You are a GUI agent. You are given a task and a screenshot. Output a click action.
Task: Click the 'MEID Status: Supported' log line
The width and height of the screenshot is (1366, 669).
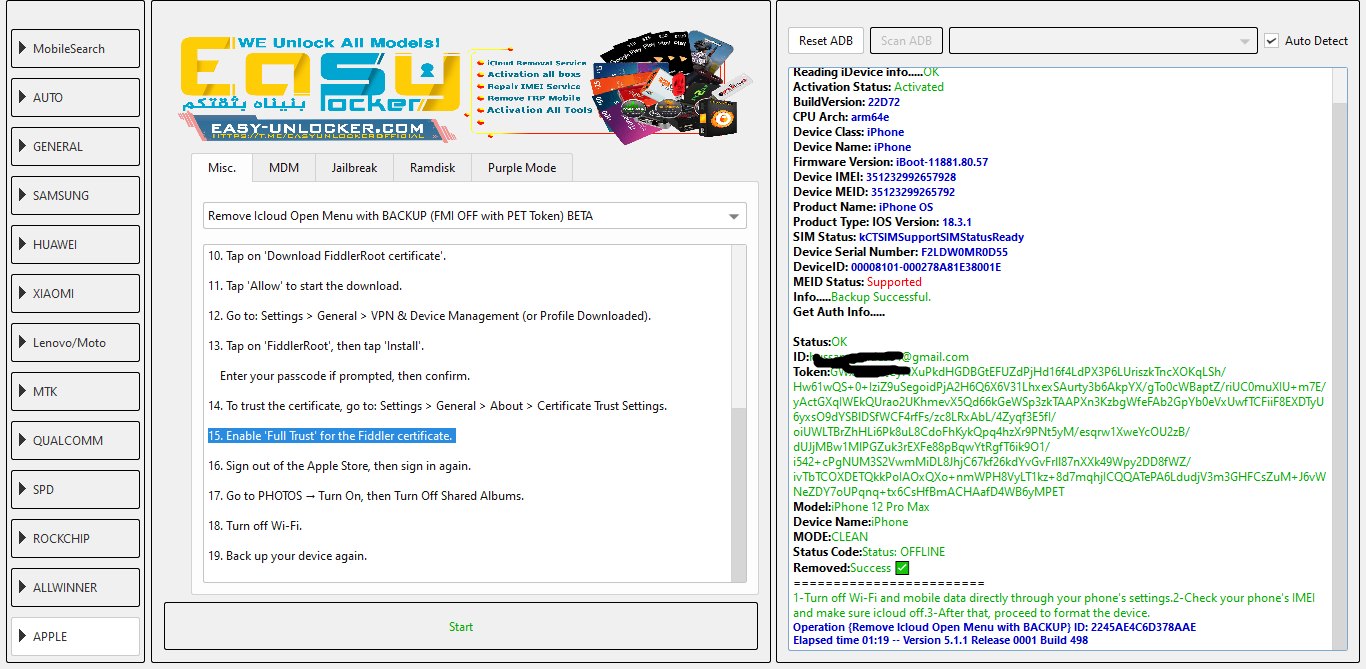[857, 282]
